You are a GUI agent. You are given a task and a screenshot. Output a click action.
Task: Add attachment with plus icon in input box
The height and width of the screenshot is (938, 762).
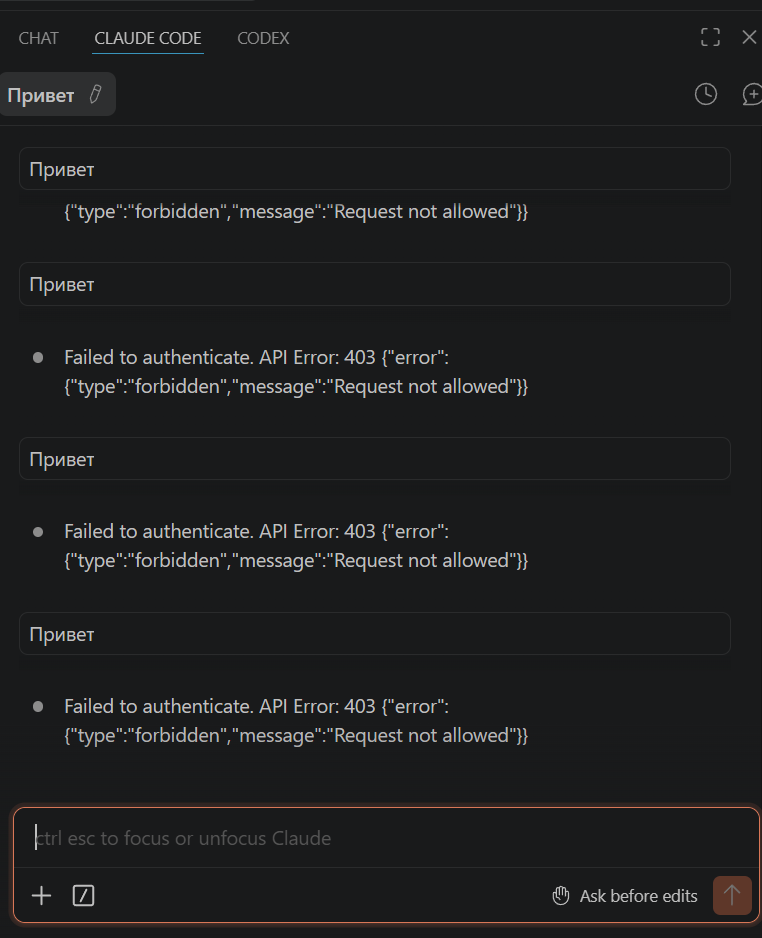coord(41,896)
